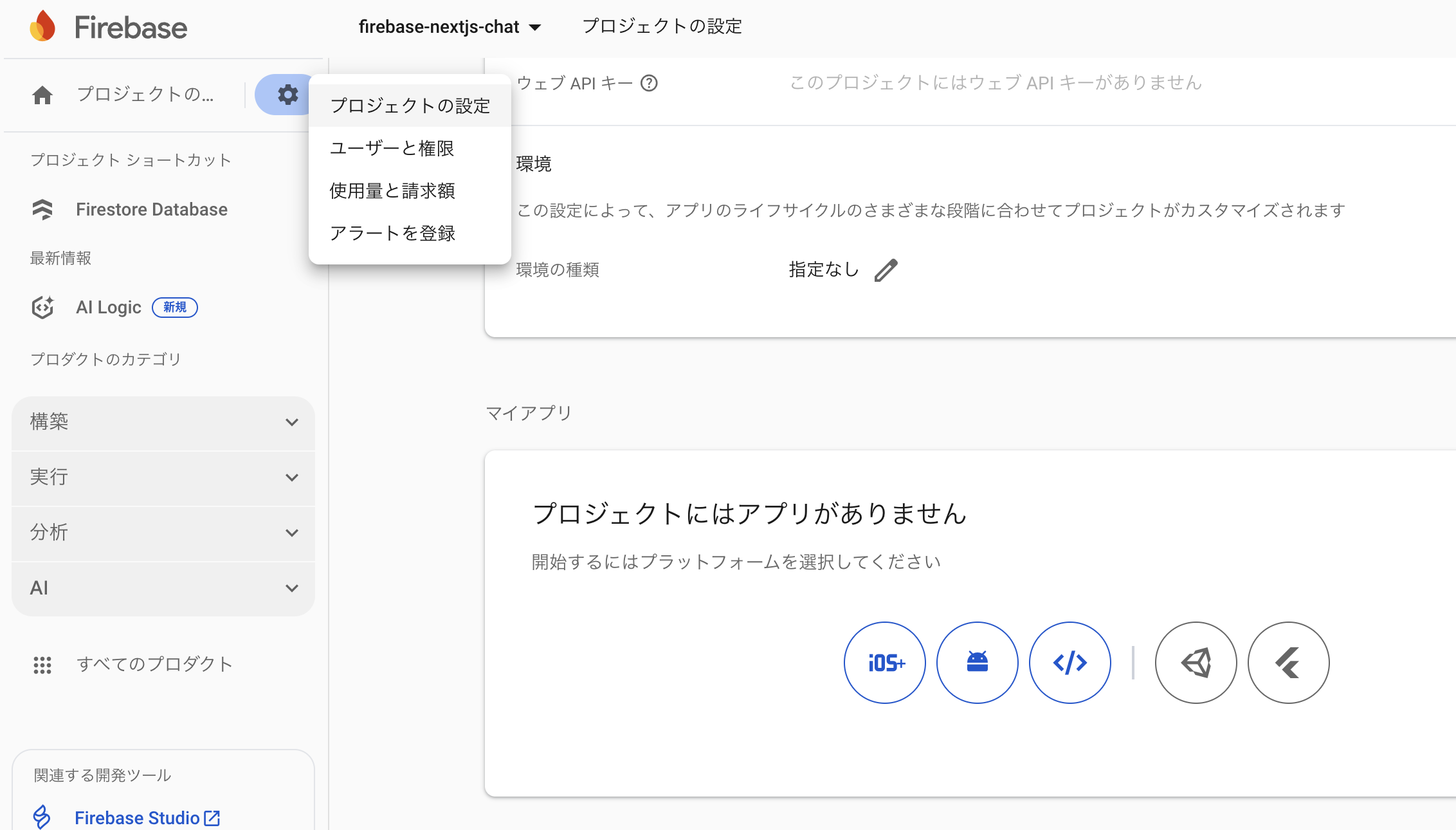Expand the 分析 category
Image resolution: width=1456 pixels, height=830 pixels.
point(163,533)
